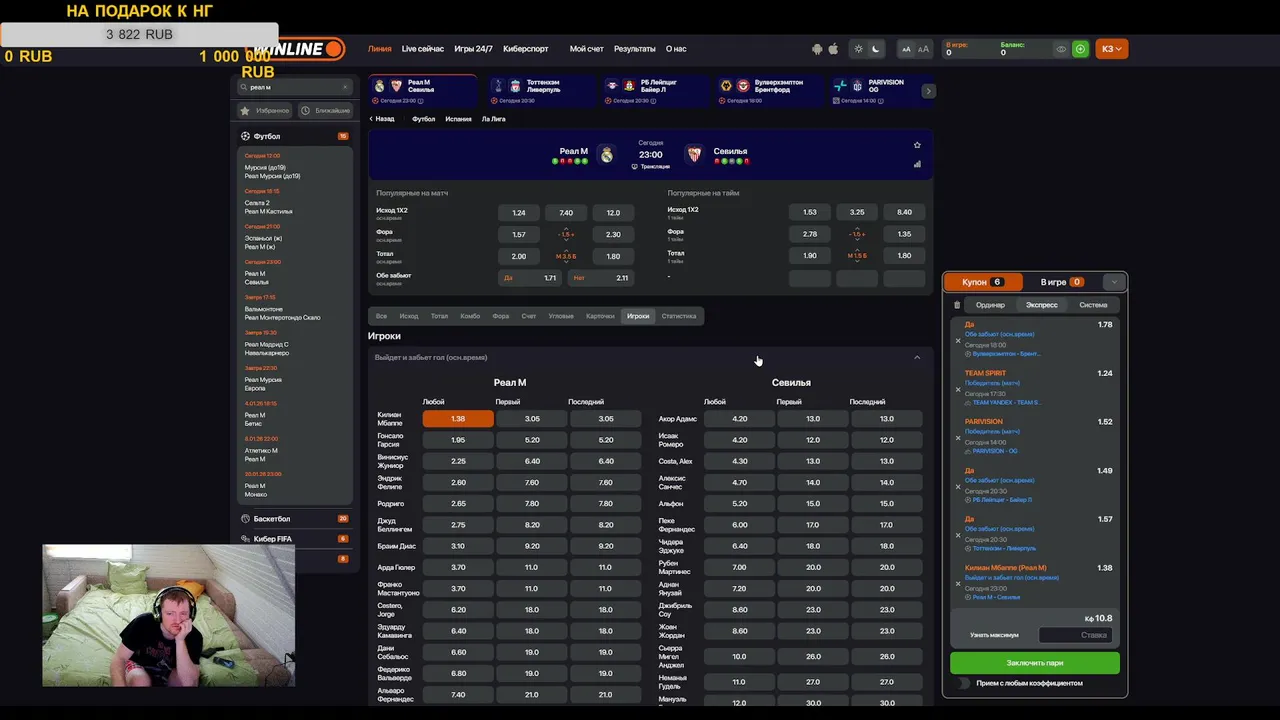Switch to the Купон tab

click(985, 282)
